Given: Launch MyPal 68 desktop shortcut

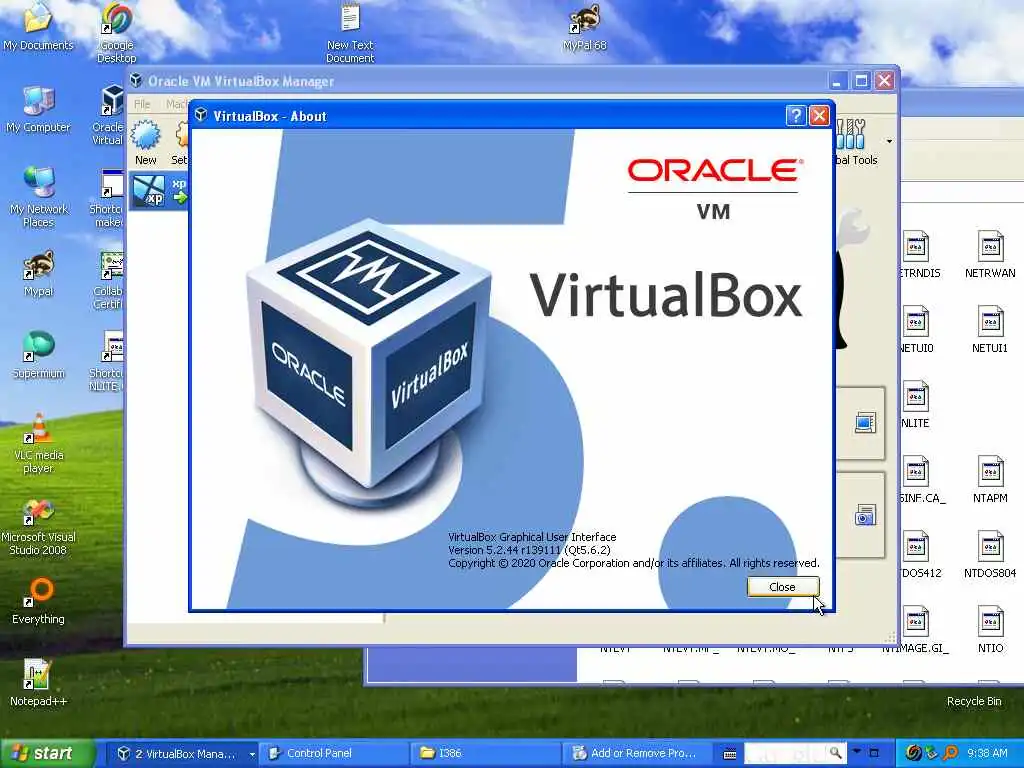Looking at the screenshot, I should (x=584, y=27).
